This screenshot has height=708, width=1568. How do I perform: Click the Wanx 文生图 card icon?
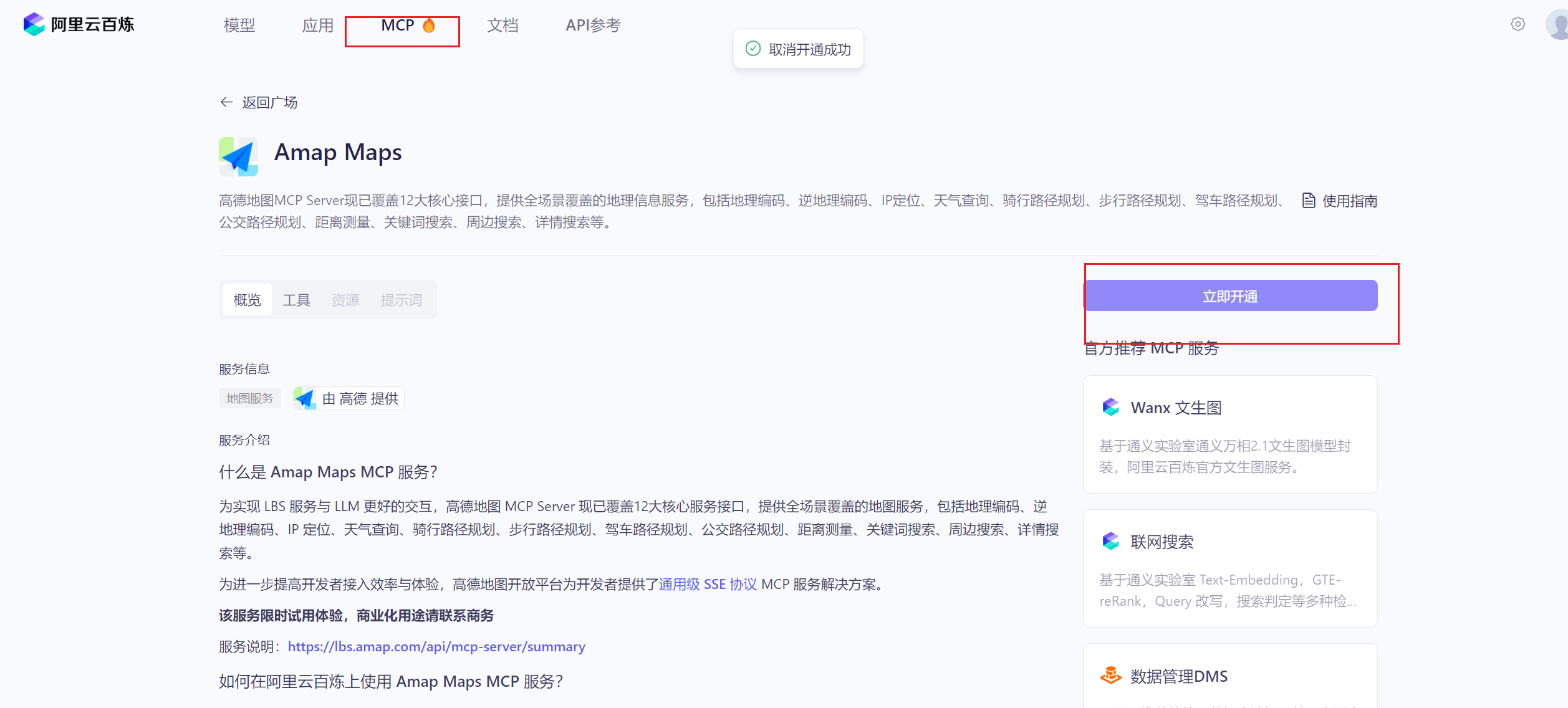tap(1111, 408)
